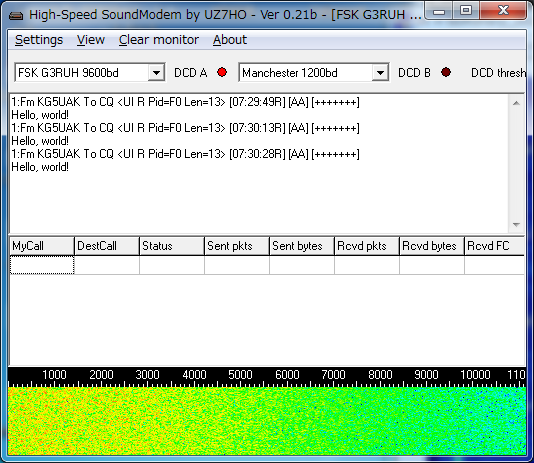Open the View menu
This screenshot has height=463, width=534.
tap(91, 40)
